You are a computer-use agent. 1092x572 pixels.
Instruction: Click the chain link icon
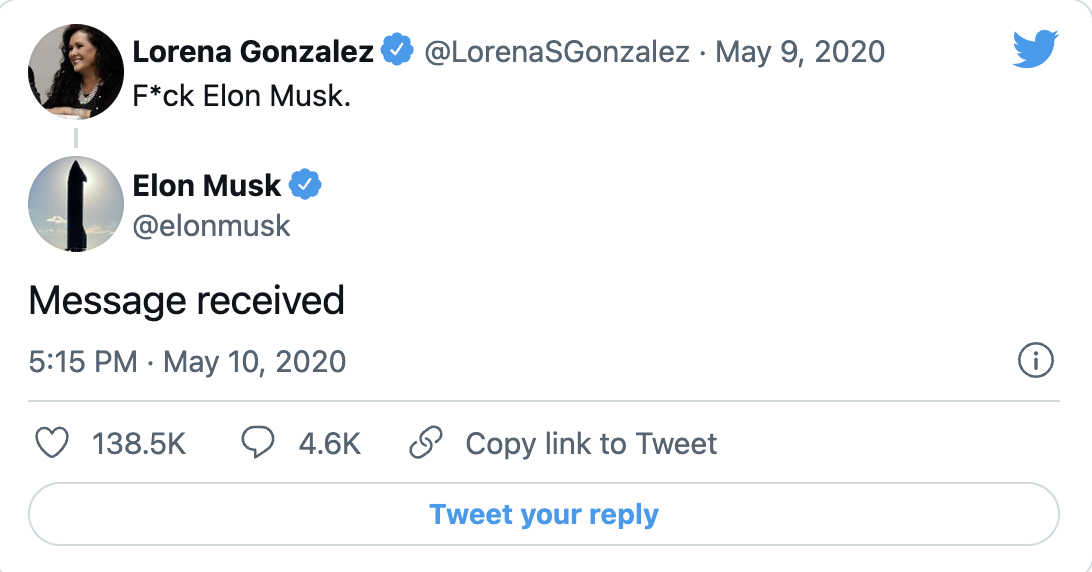coord(427,443)
